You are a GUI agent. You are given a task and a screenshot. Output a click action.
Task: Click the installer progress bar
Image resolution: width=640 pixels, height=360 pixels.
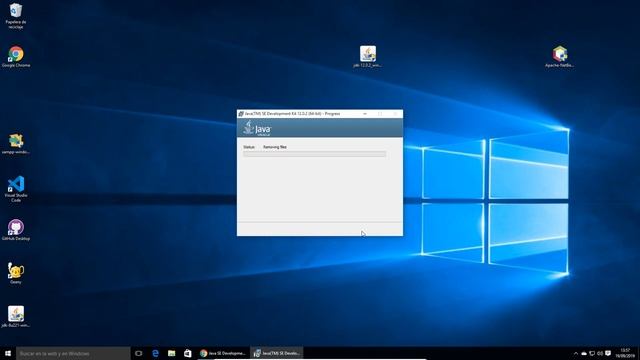pos(314,154)
